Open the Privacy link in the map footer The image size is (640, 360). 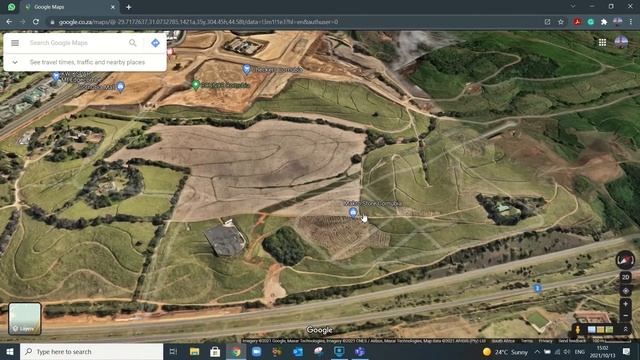pyautogui.click(x=545, y=341)
